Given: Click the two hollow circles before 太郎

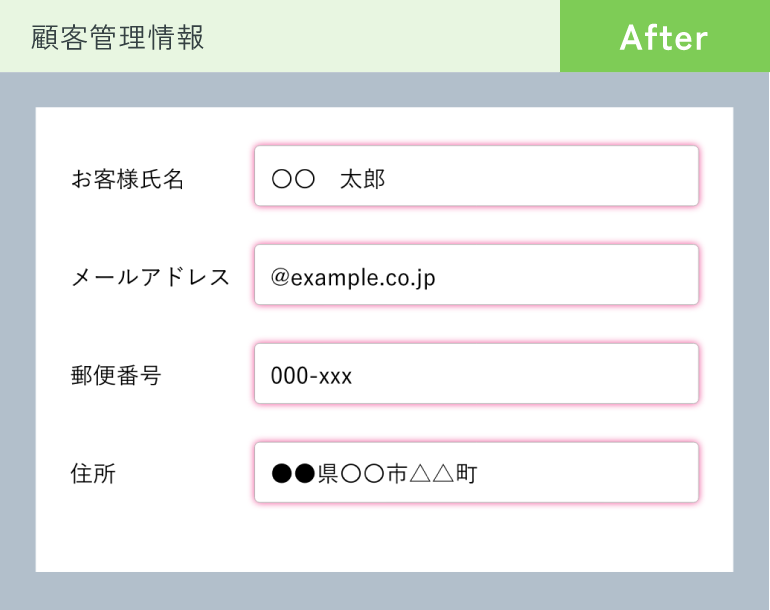Looking at the screenshot, I should pos(293,179).
